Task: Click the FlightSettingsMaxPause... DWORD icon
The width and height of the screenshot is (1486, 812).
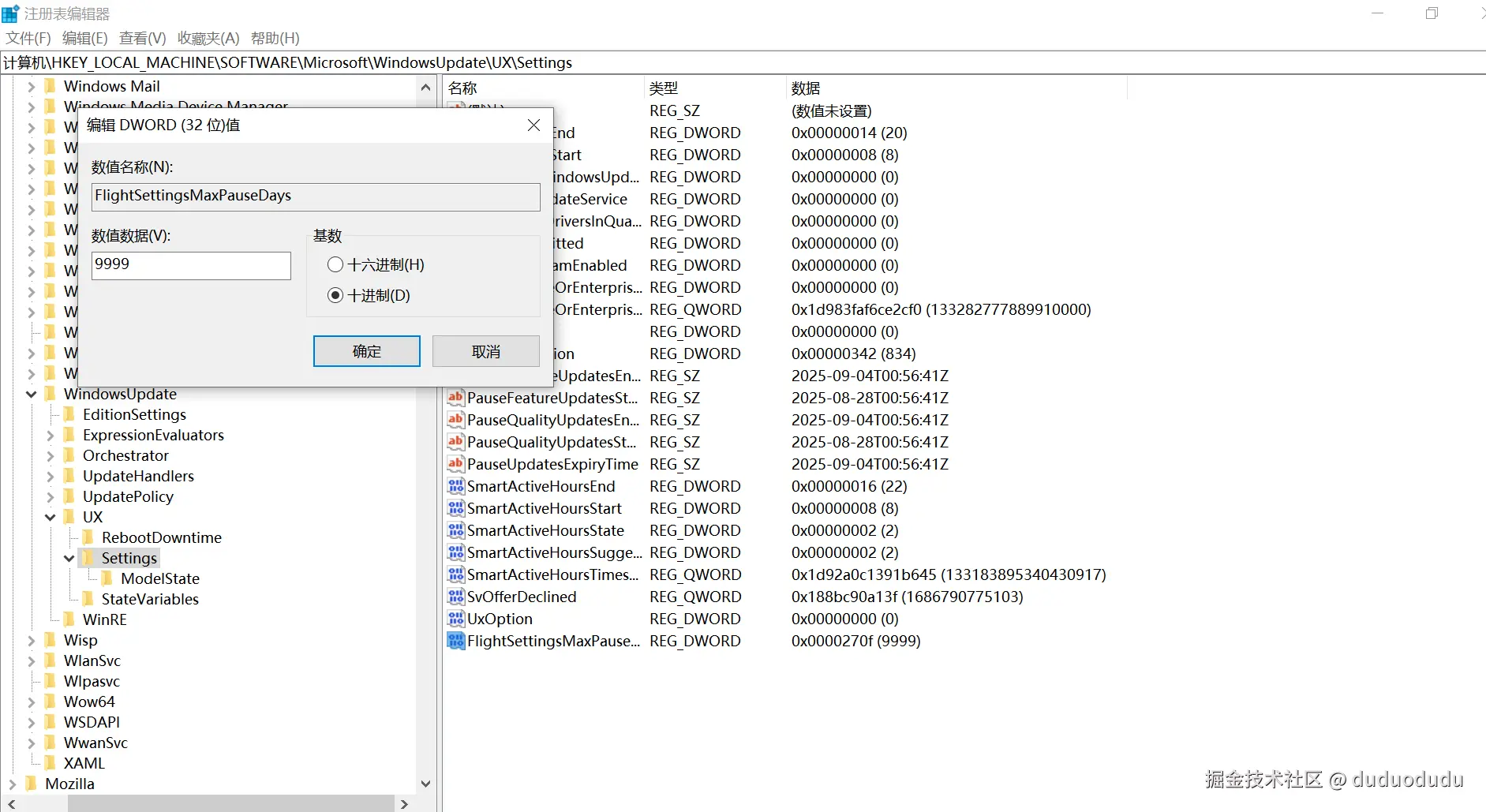Action: (x=456, y=641)
